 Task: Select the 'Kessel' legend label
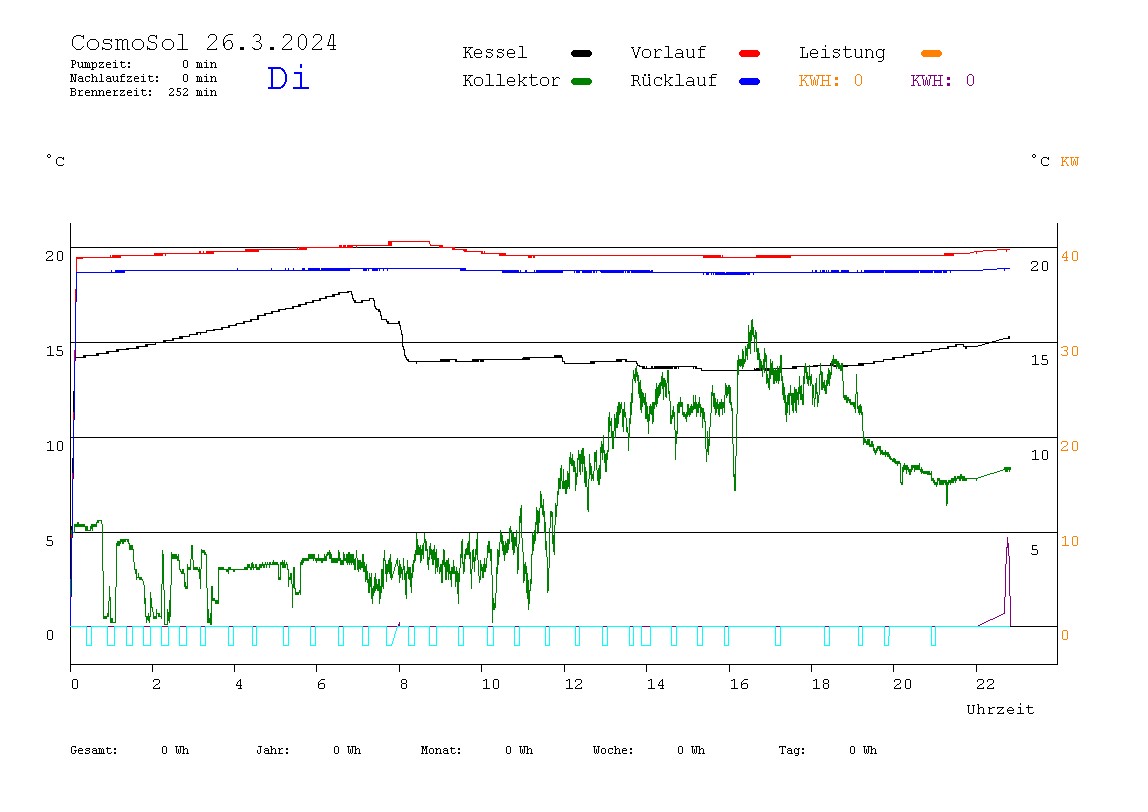pos(495,53)
